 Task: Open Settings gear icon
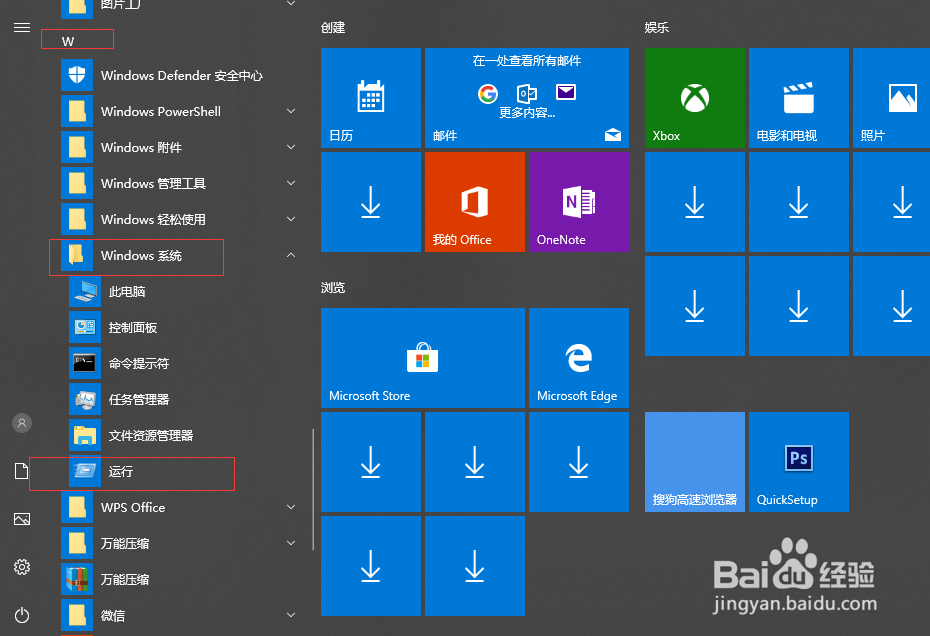pos(22,567)
